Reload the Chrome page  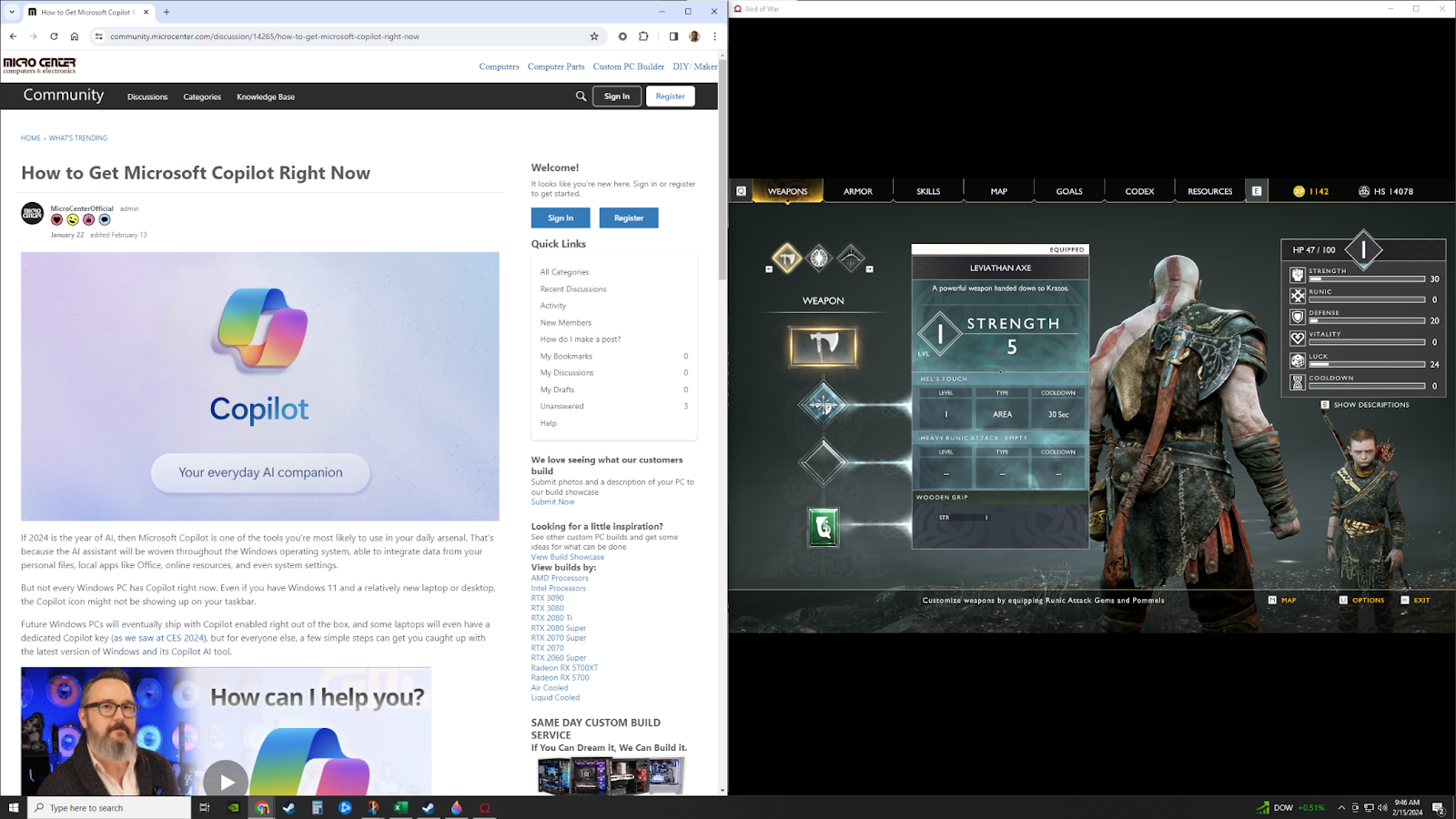[54, 36]
